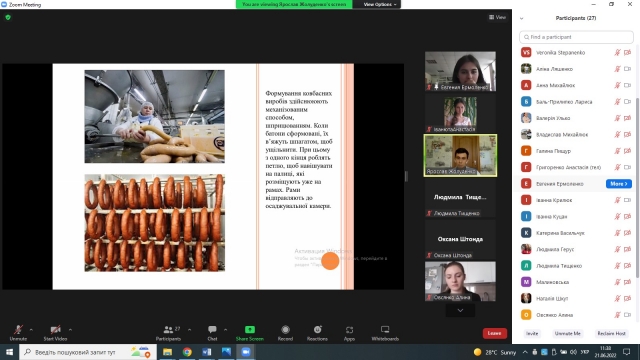Click the screen-viewing green banner
Image resolution: width=640 pixels, height=360 pixels.
coord(294,4)
